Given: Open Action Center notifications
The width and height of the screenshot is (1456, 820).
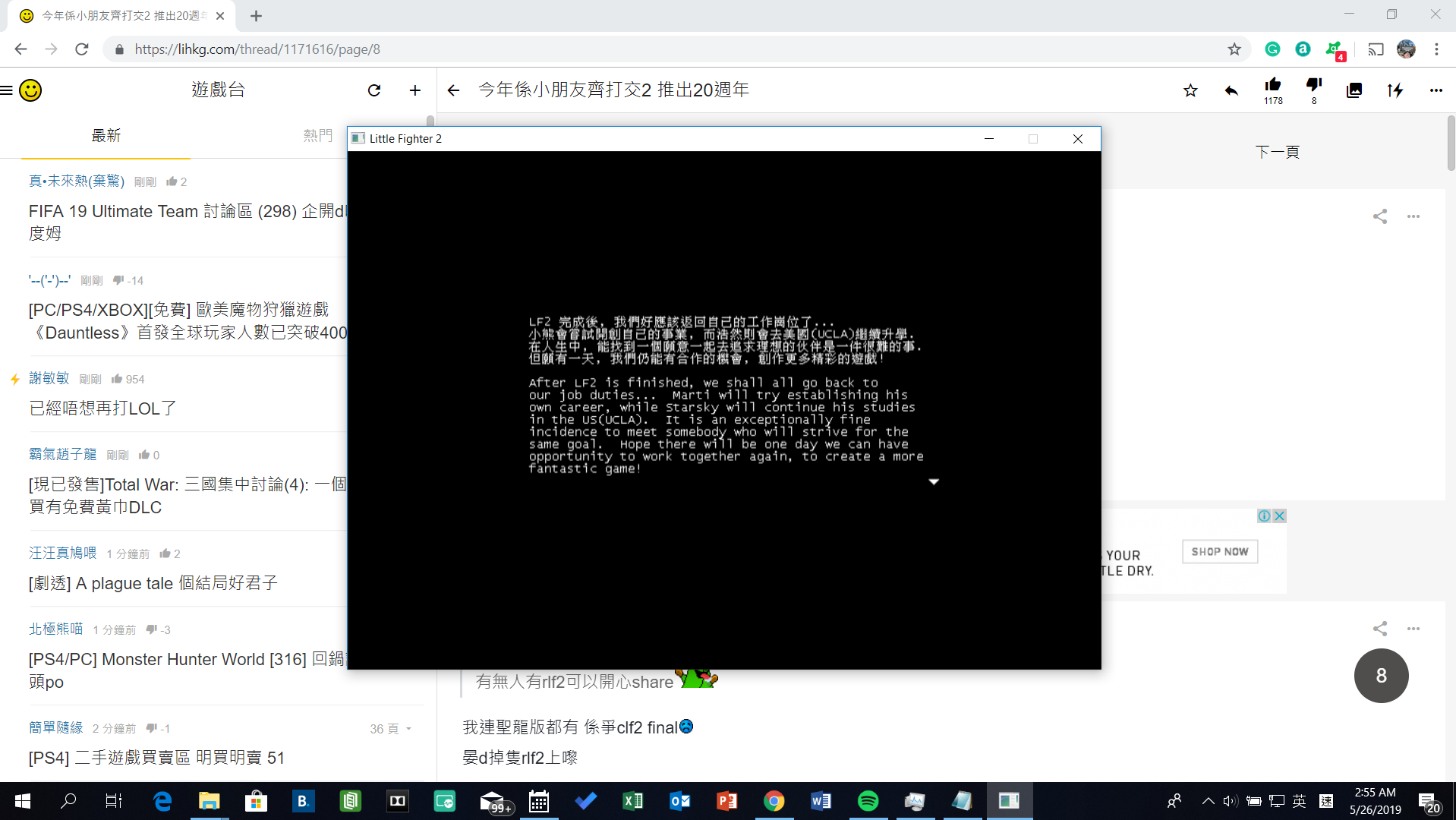Looking at the screenshot, I should 1429,803.
